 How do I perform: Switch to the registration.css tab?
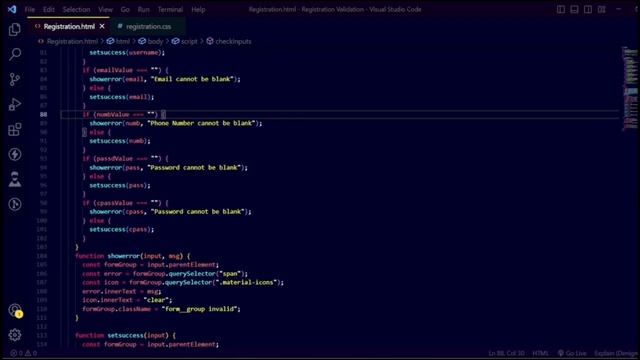[148, 27]
